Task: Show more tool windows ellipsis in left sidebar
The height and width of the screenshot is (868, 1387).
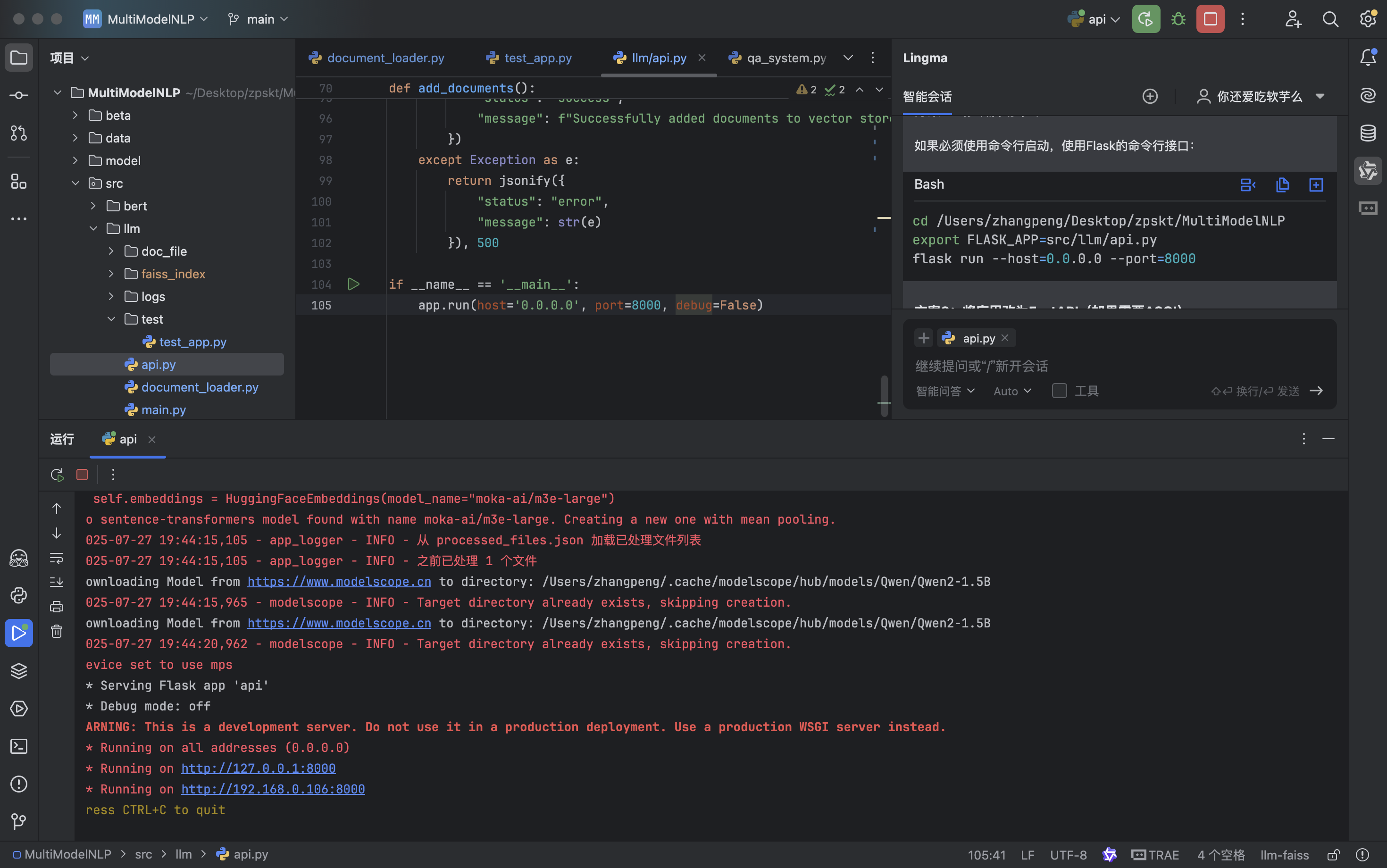Action: pos(18,219)
